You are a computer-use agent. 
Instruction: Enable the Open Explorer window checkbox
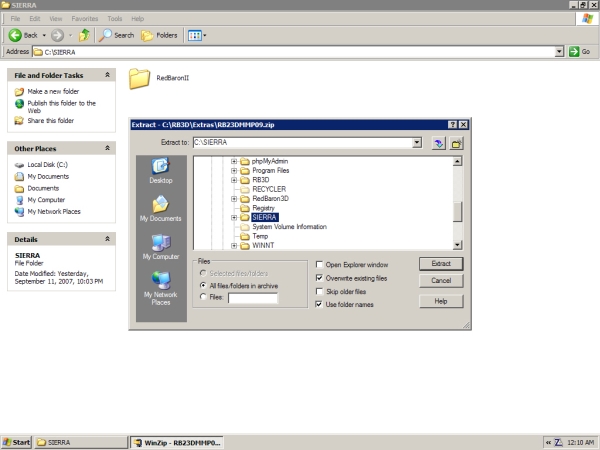pos(320,265)
